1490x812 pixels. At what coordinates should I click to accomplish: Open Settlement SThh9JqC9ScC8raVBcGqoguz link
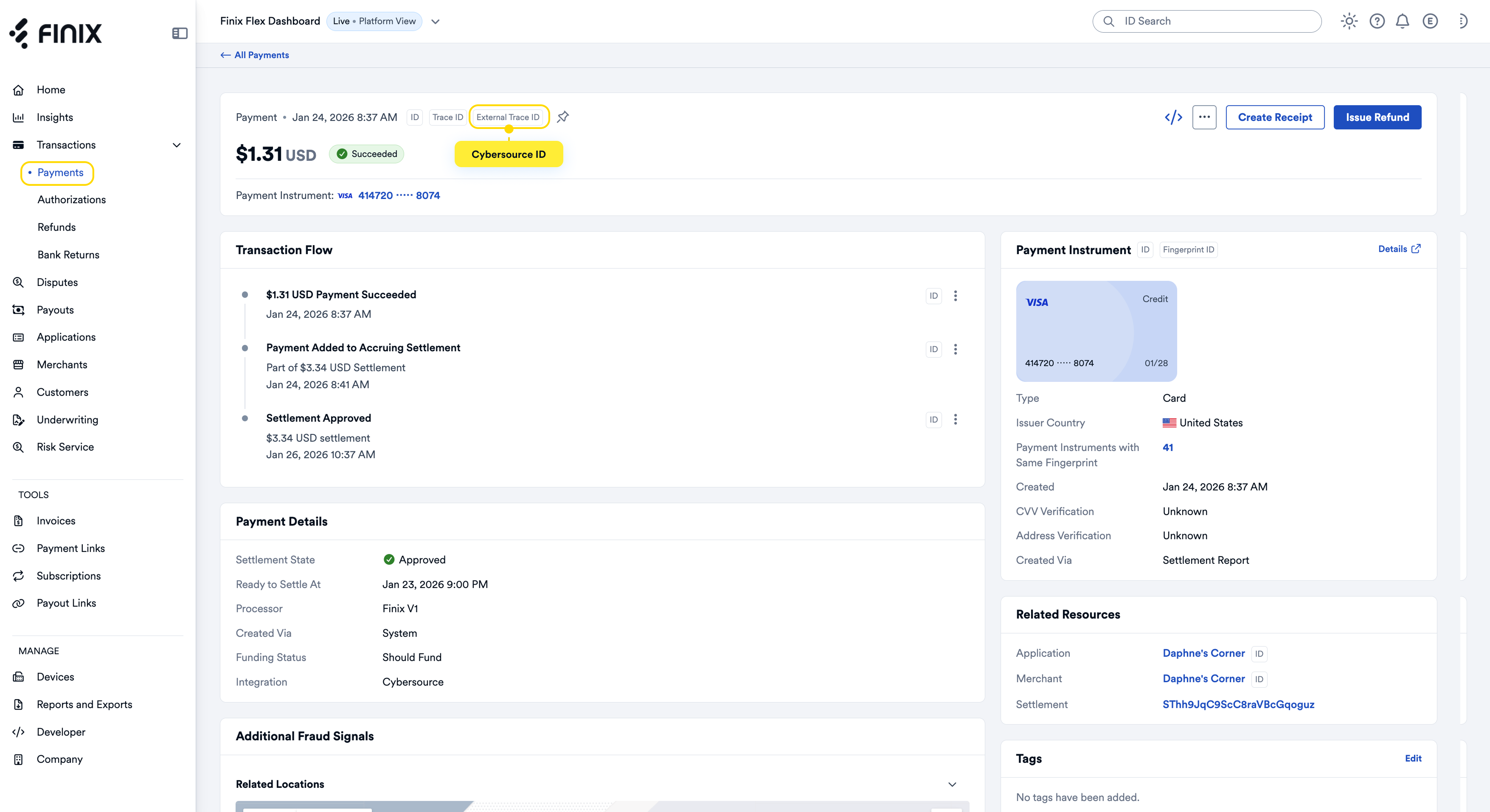(1238, 705)
